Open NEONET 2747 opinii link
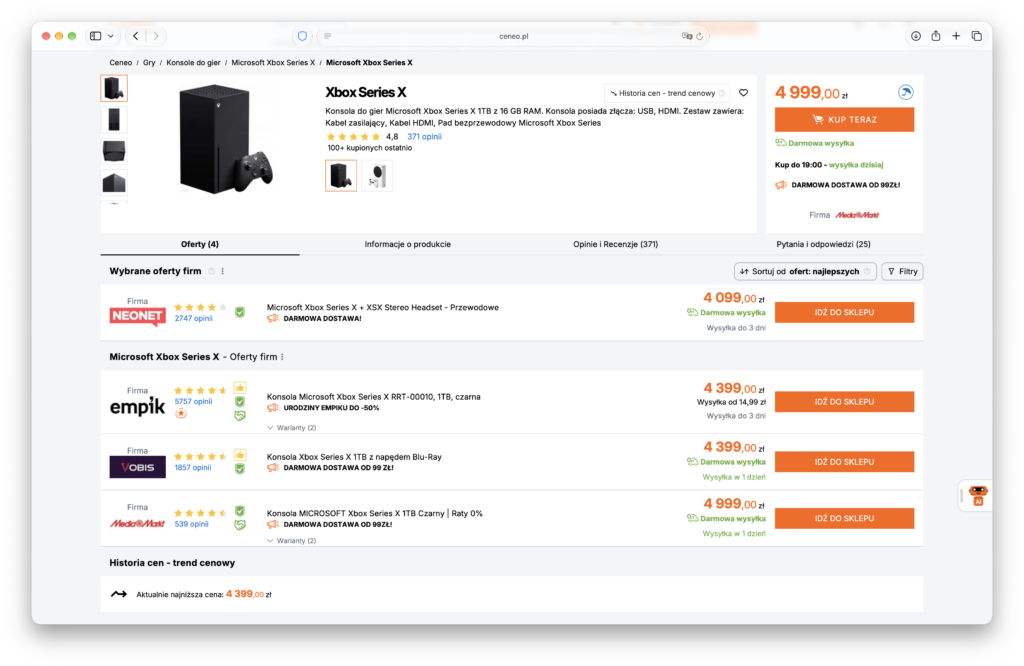Viewport: 1024px width, 666px height. pyautogui.click(x=193, y=319)
